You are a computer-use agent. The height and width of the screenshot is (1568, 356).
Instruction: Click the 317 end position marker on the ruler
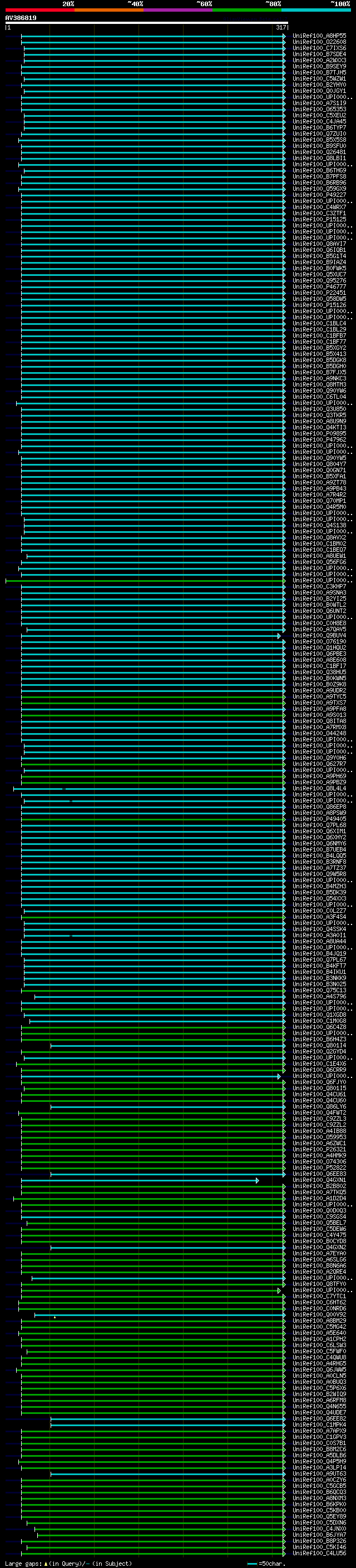point(280,27)
